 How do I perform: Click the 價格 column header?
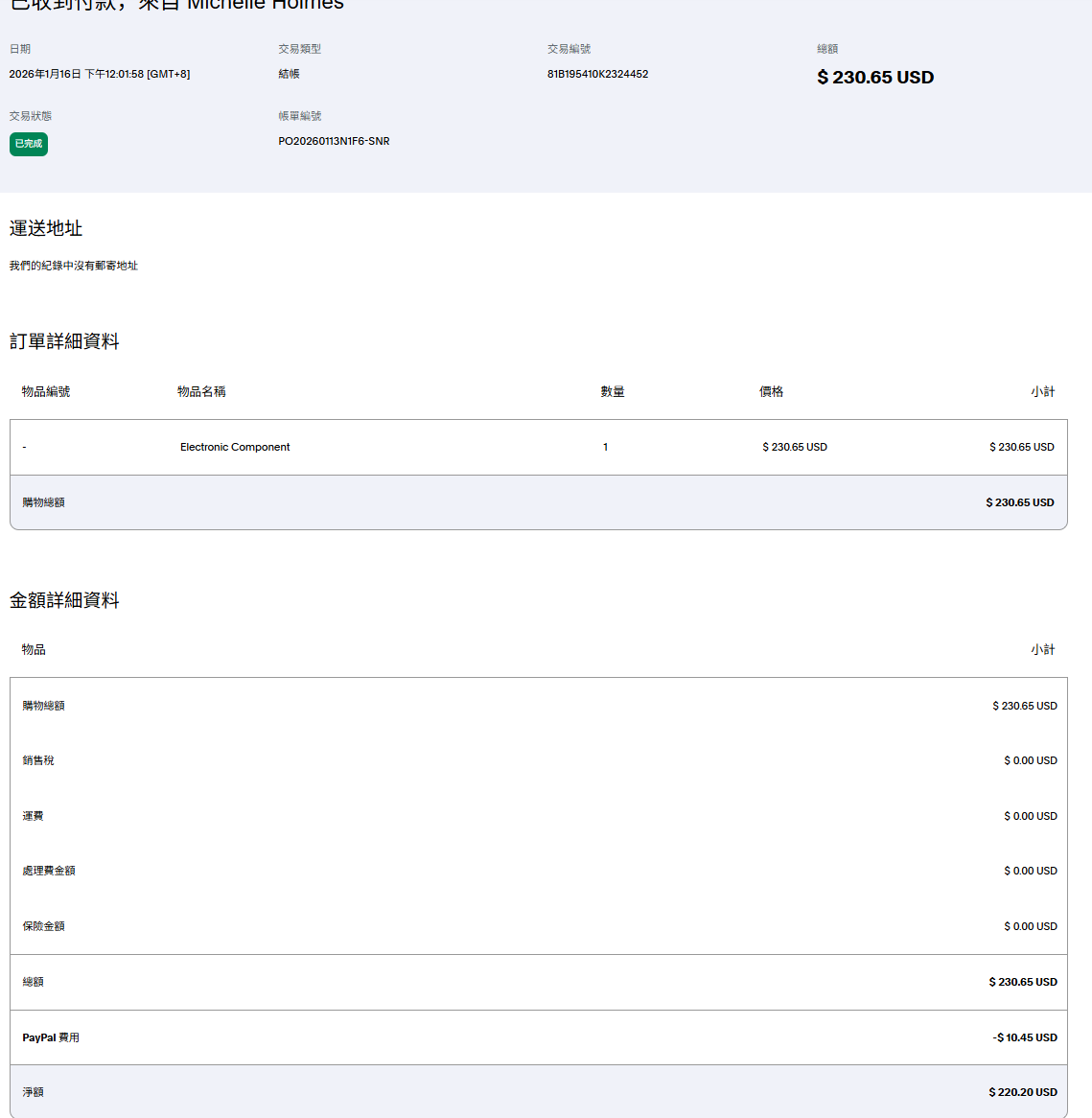click(771, 391)
